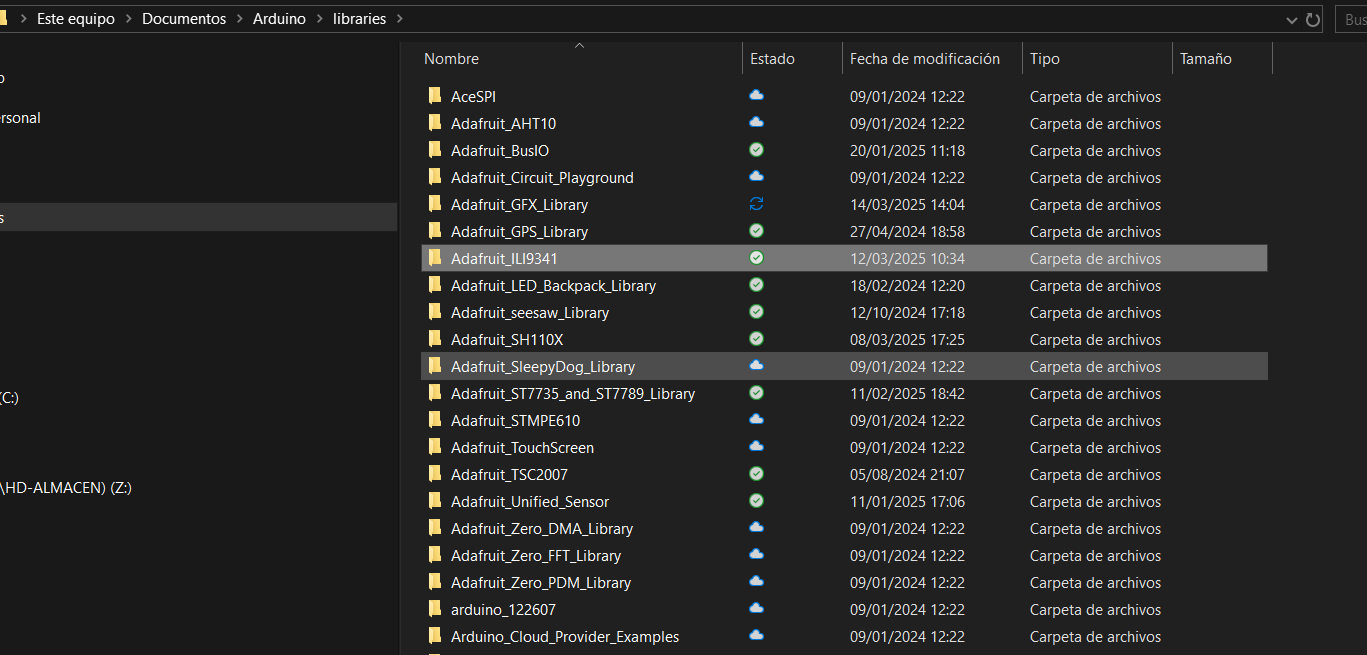Image resolution: width=1367 pixels, height=655 pixels.
Task: Navigate to Documentos in the address bar
Action: point(184,19)
